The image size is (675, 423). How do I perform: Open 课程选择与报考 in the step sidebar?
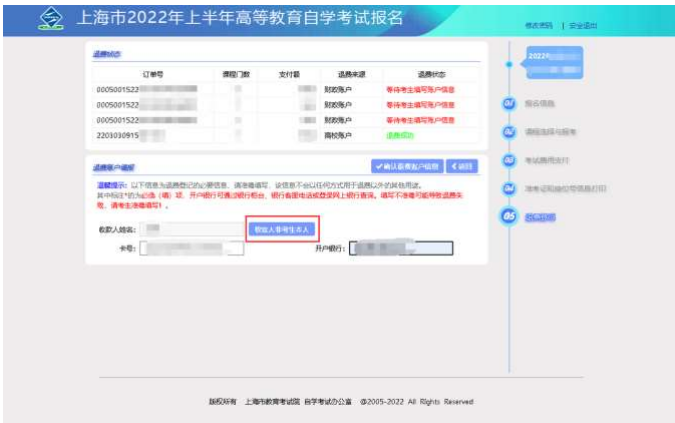[551, 132]
